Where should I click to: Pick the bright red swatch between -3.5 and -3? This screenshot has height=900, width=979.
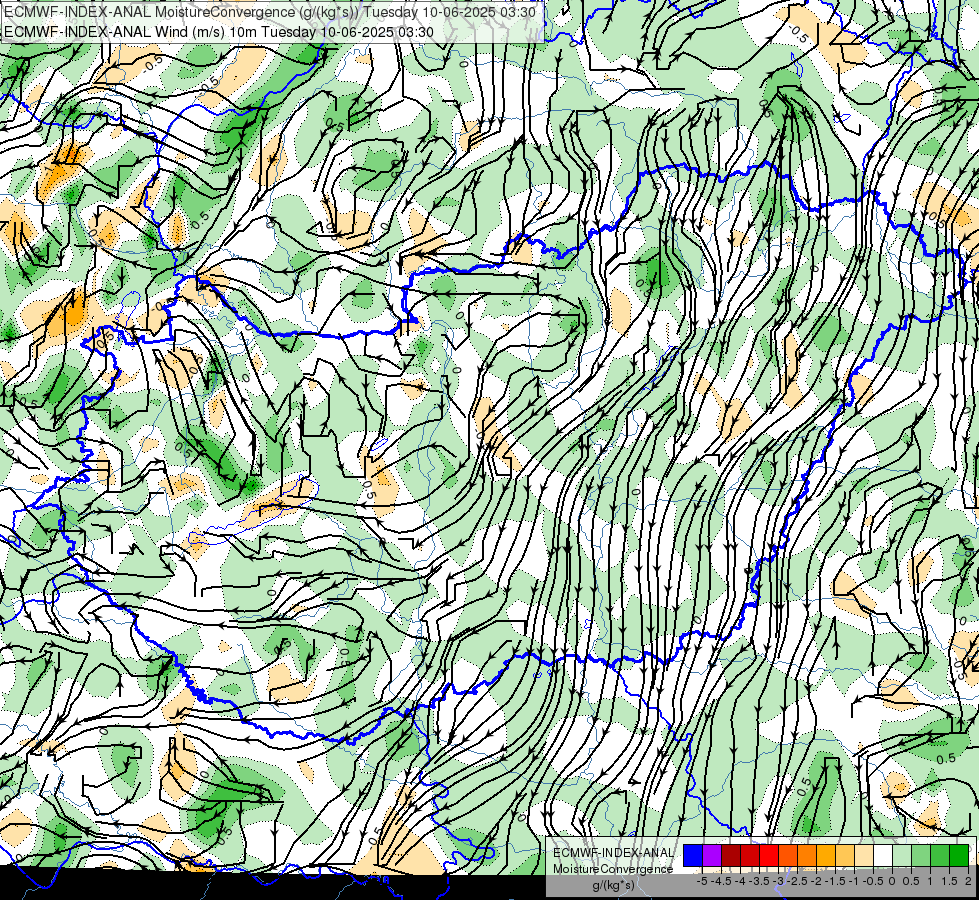(769, 855)
